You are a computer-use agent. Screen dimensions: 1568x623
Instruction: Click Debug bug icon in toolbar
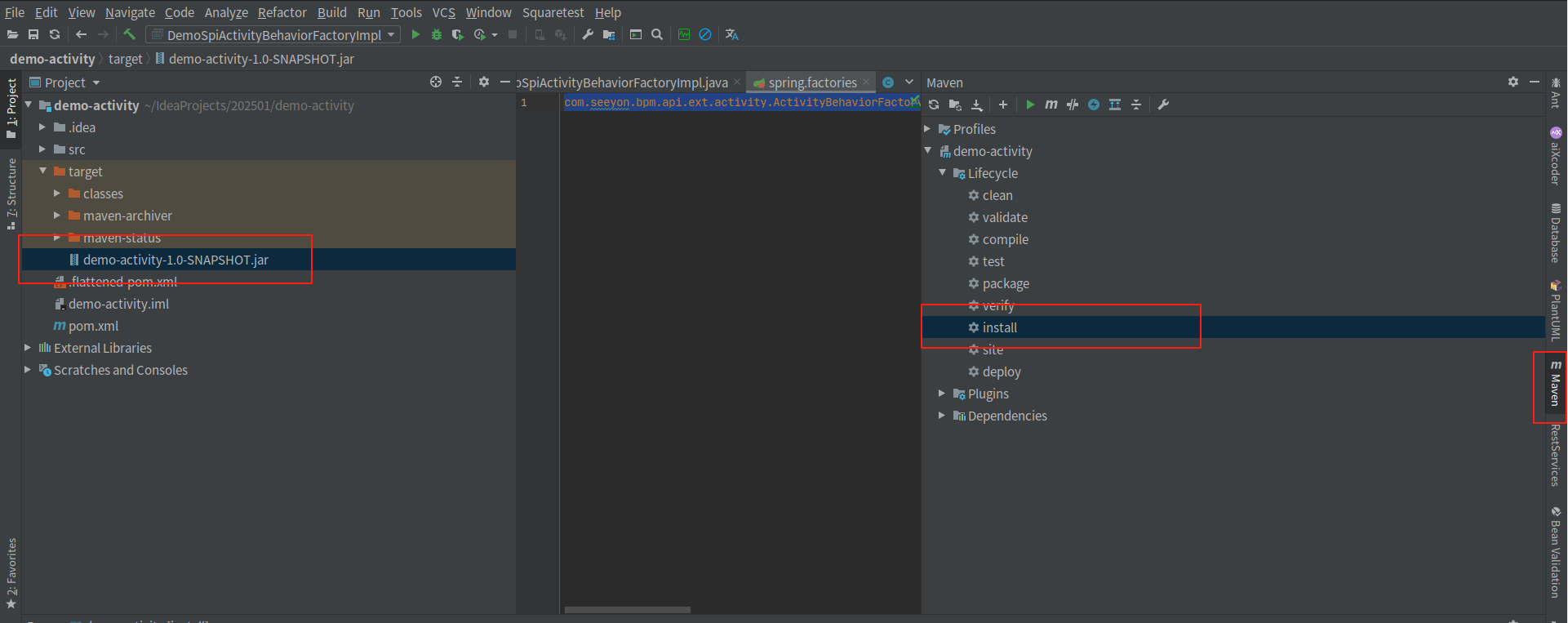(x=437, y=34)
